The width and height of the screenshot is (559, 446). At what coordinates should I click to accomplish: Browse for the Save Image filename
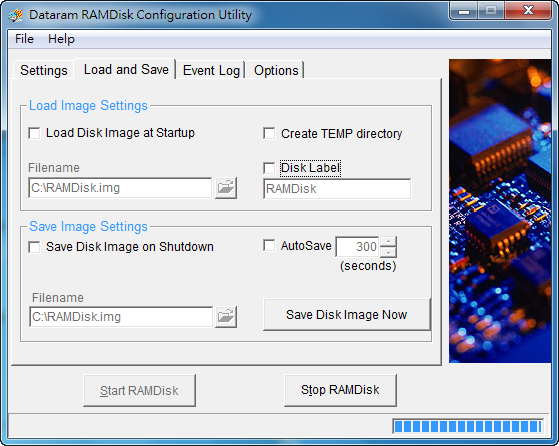[x=226, y=317]
